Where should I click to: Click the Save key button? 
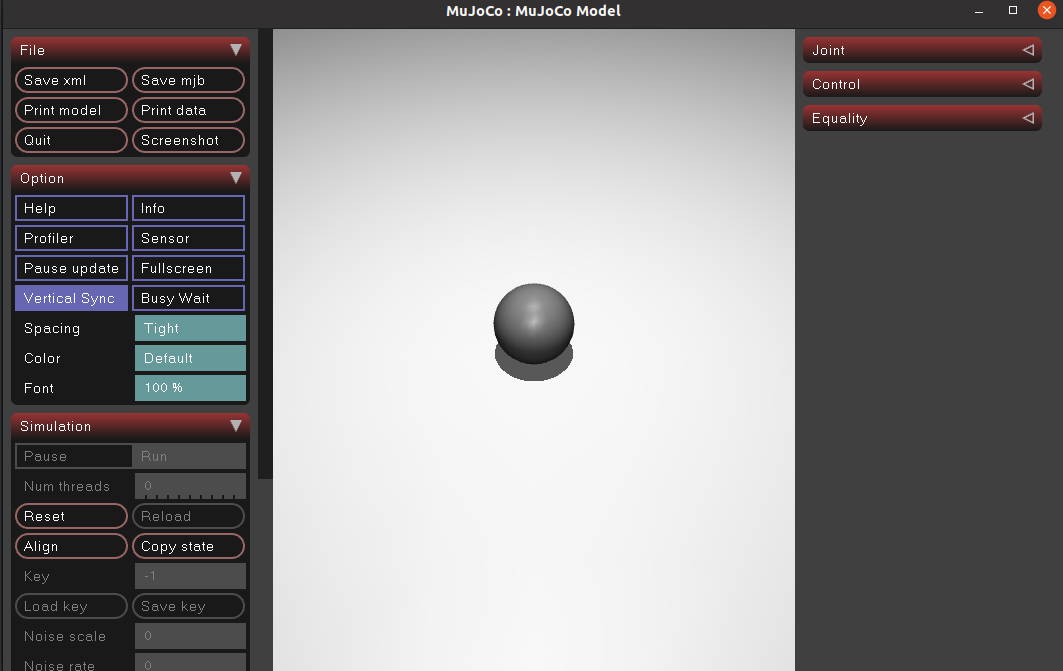[x=188, y=606]
